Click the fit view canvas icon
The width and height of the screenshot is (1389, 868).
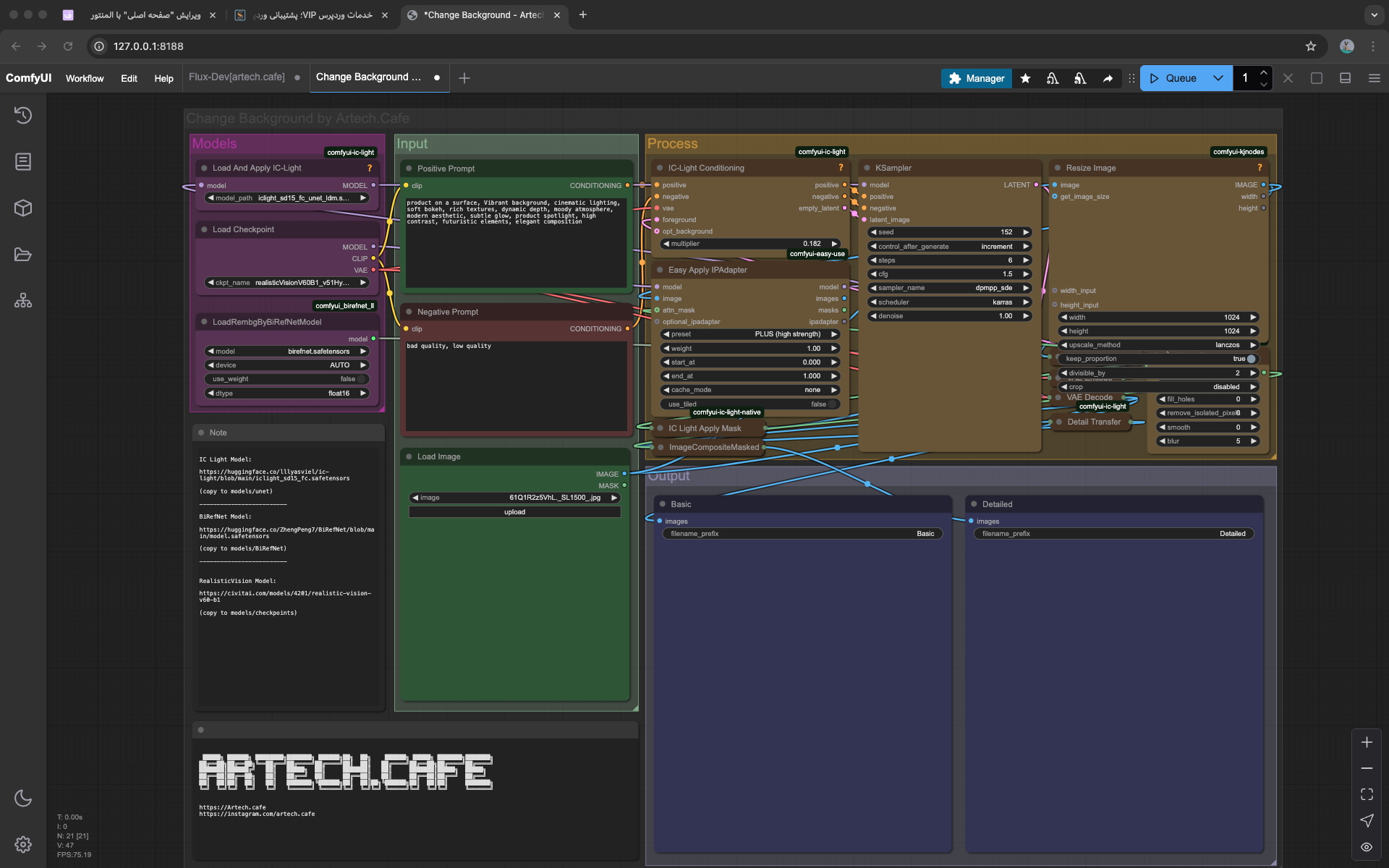tap(1366, 794)
